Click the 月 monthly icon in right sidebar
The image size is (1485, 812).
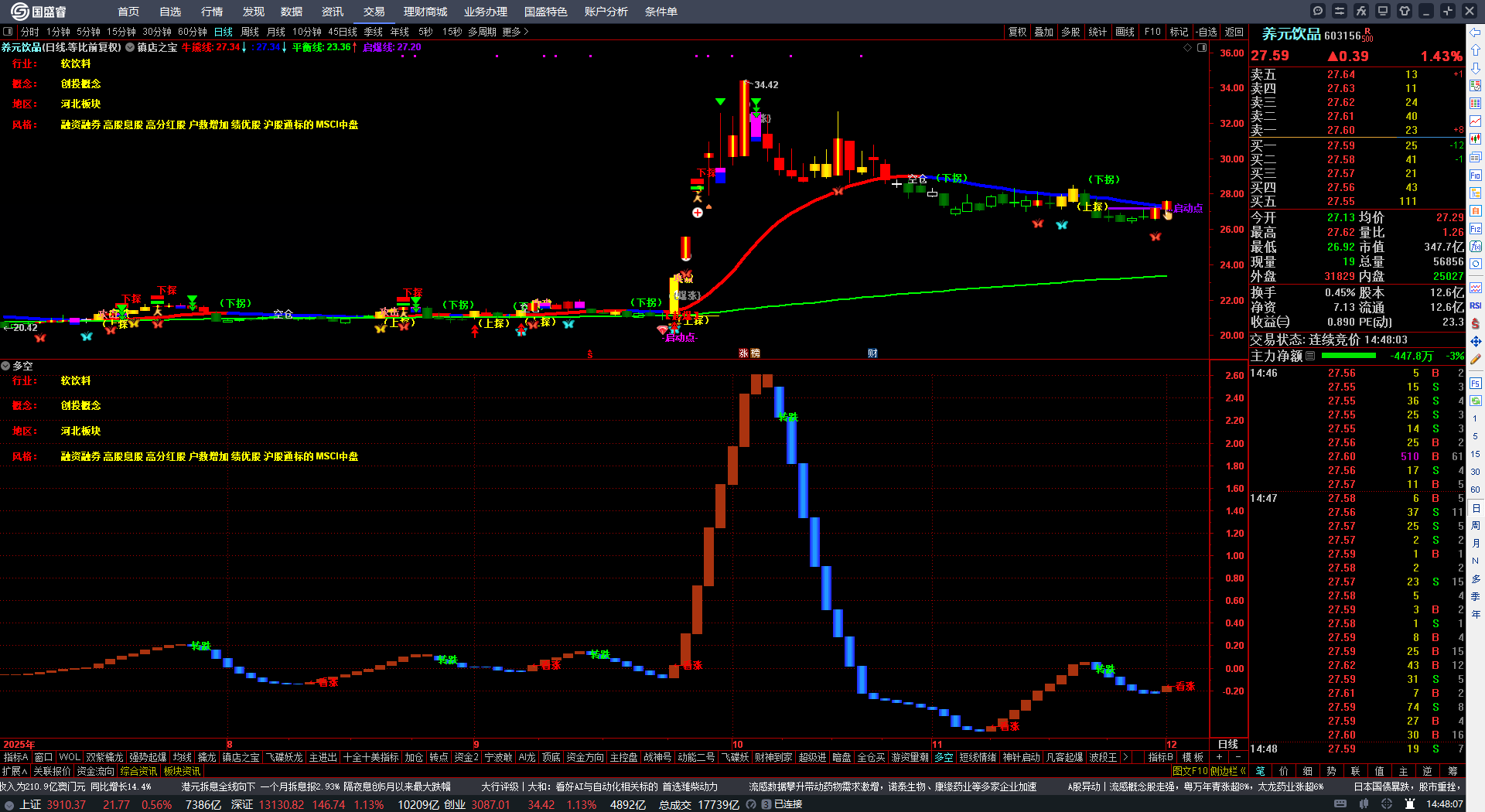coord(1476,544)
